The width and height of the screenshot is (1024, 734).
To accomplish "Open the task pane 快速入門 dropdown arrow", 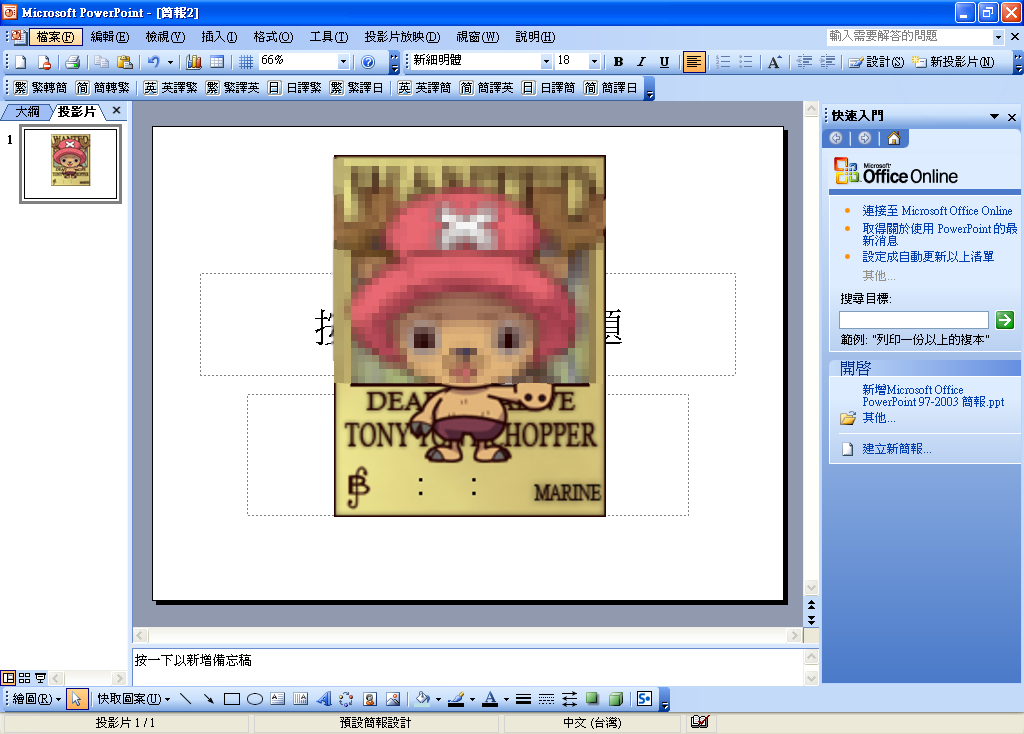I will click(994, 116).
